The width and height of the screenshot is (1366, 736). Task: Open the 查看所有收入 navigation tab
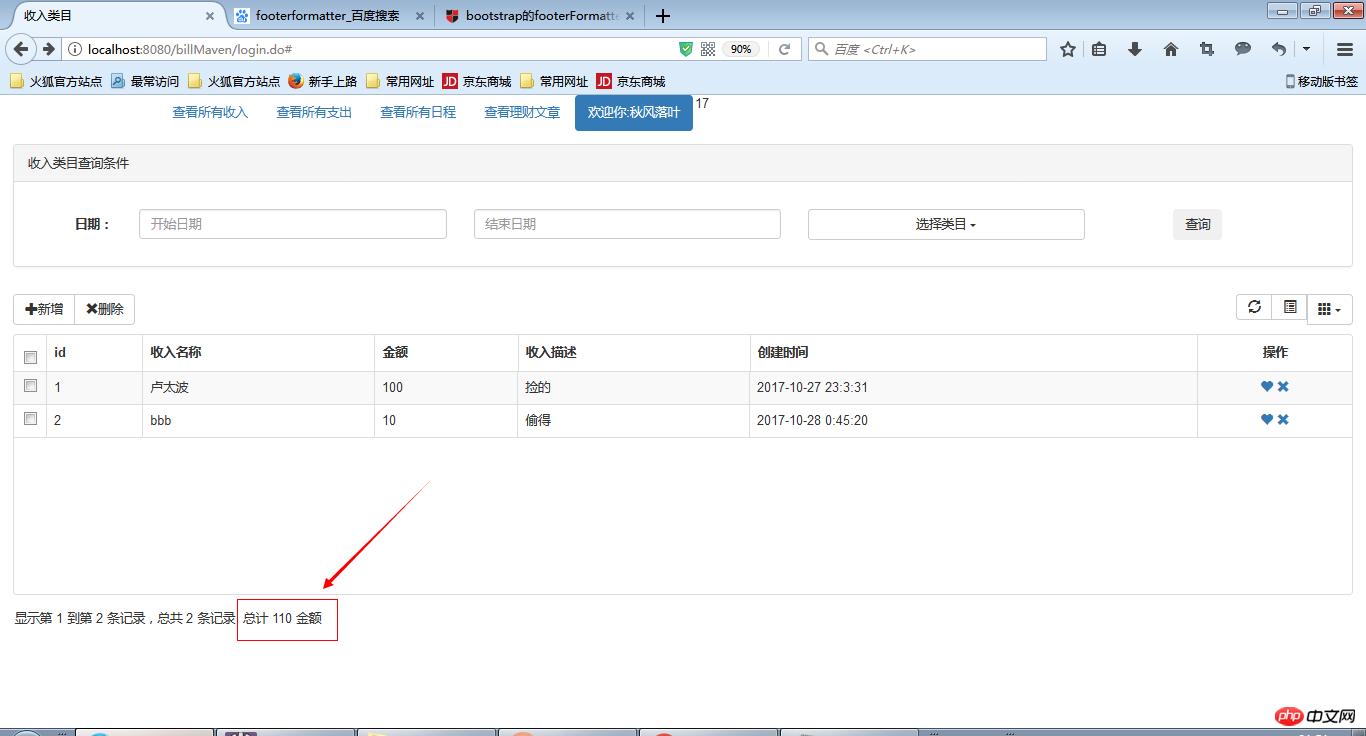210,112
